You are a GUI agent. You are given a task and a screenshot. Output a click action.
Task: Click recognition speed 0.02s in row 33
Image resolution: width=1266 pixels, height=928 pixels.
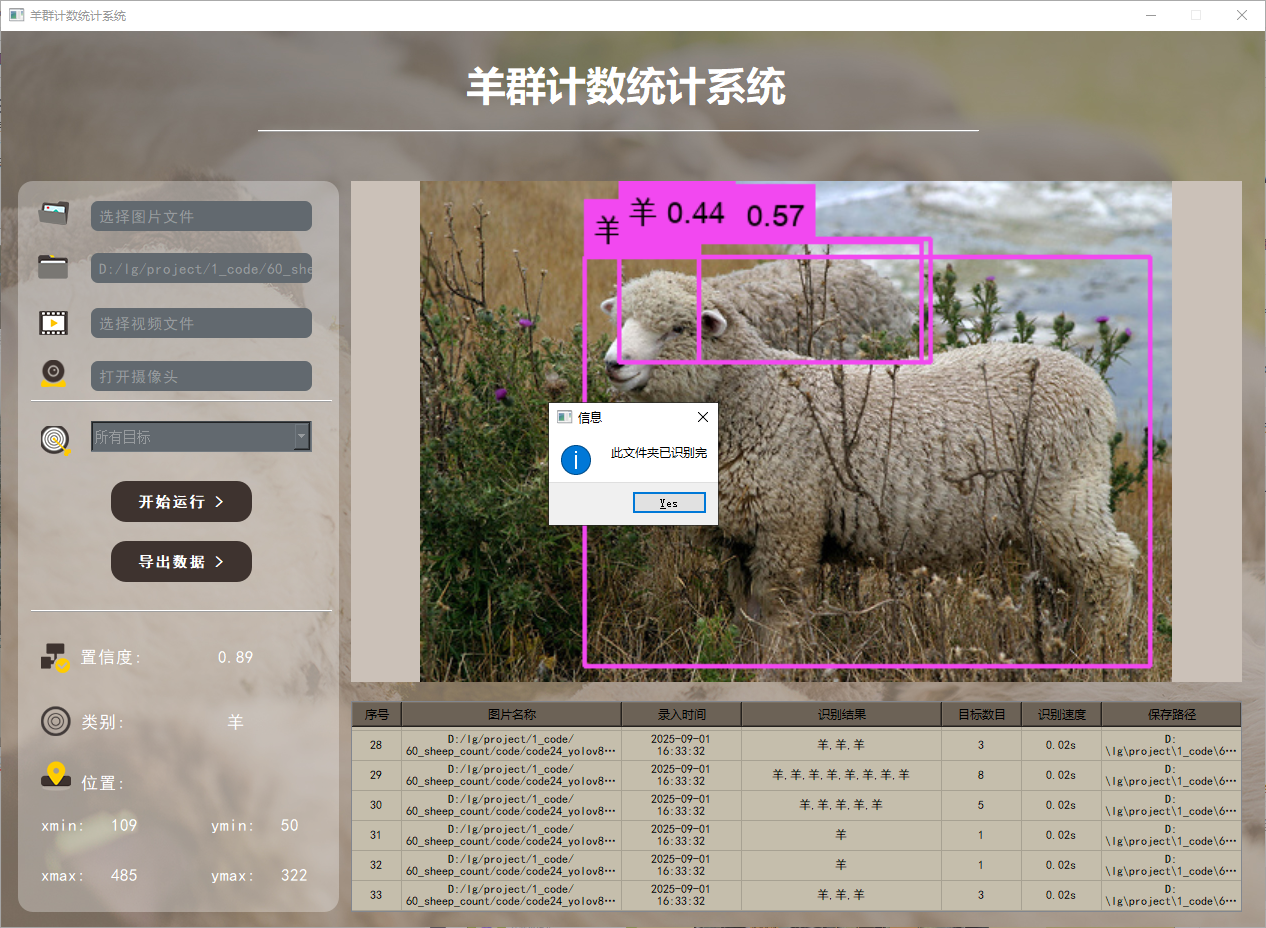point(1061,895)
